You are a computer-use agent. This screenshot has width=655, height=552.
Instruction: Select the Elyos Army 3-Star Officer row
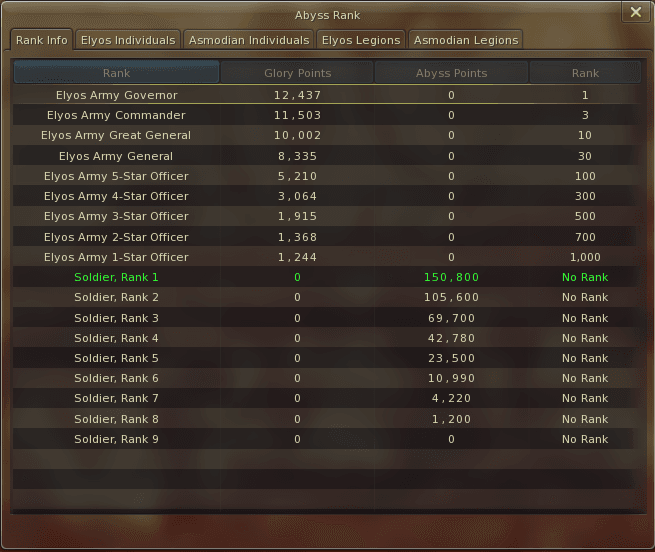(x=326, y=216)
